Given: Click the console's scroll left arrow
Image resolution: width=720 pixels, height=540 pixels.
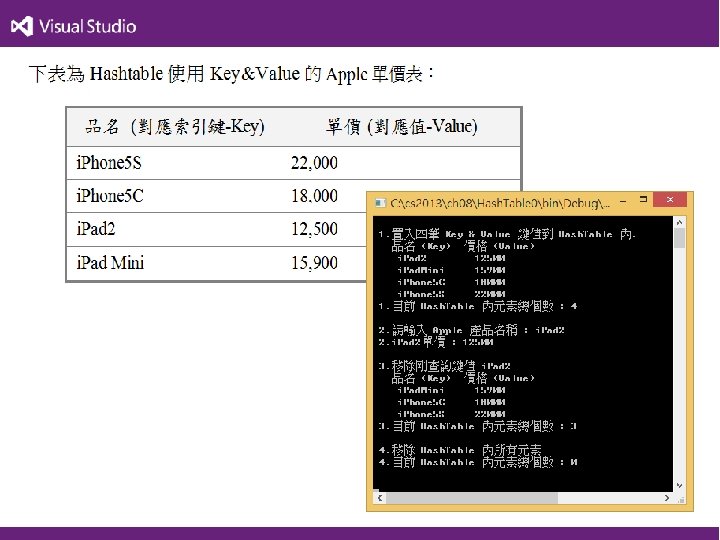Looking at the screenshot, I should (380, 498).
